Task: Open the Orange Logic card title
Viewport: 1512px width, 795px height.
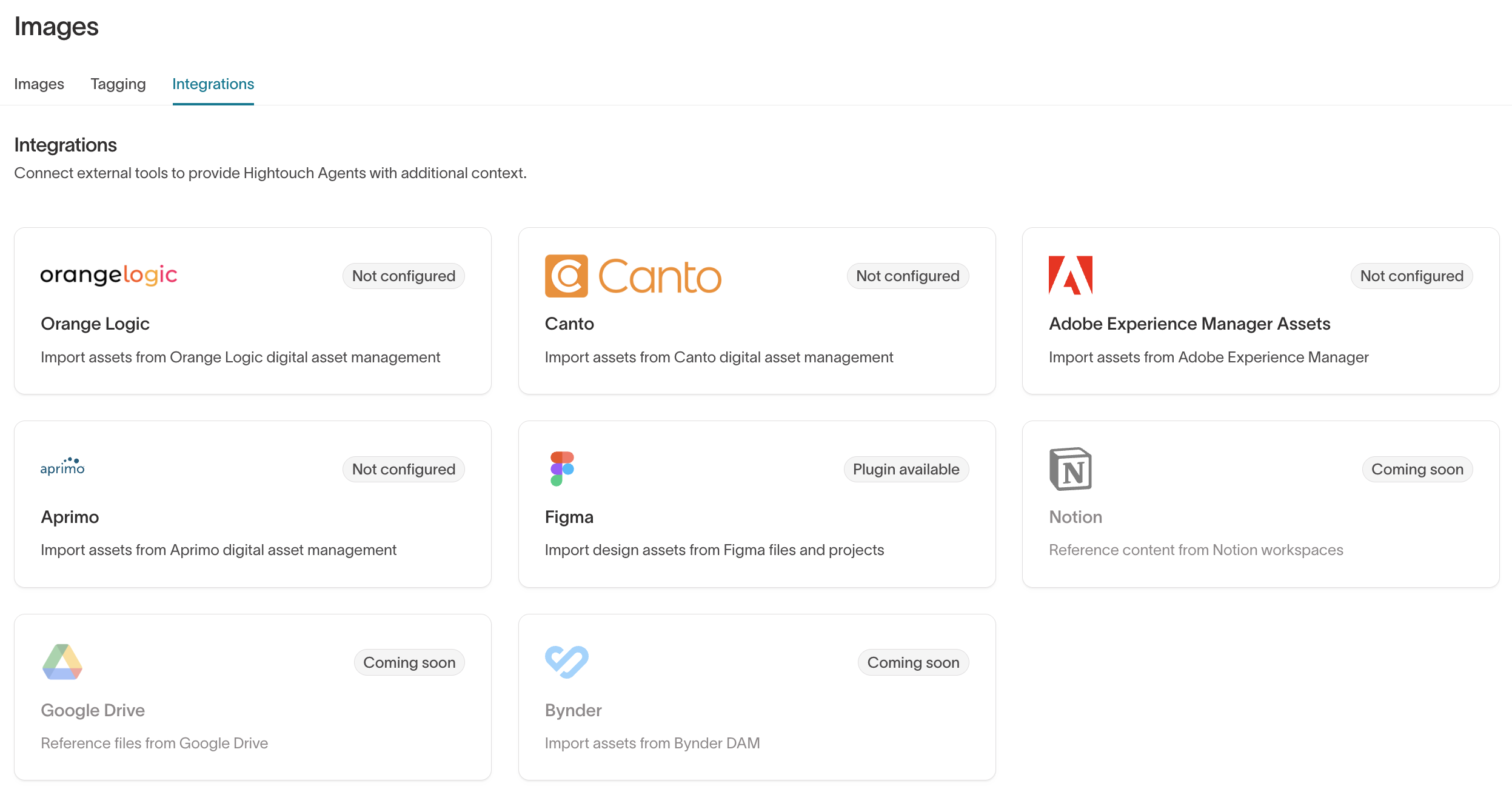Action: pyautogui.click(x=95, y=324)
